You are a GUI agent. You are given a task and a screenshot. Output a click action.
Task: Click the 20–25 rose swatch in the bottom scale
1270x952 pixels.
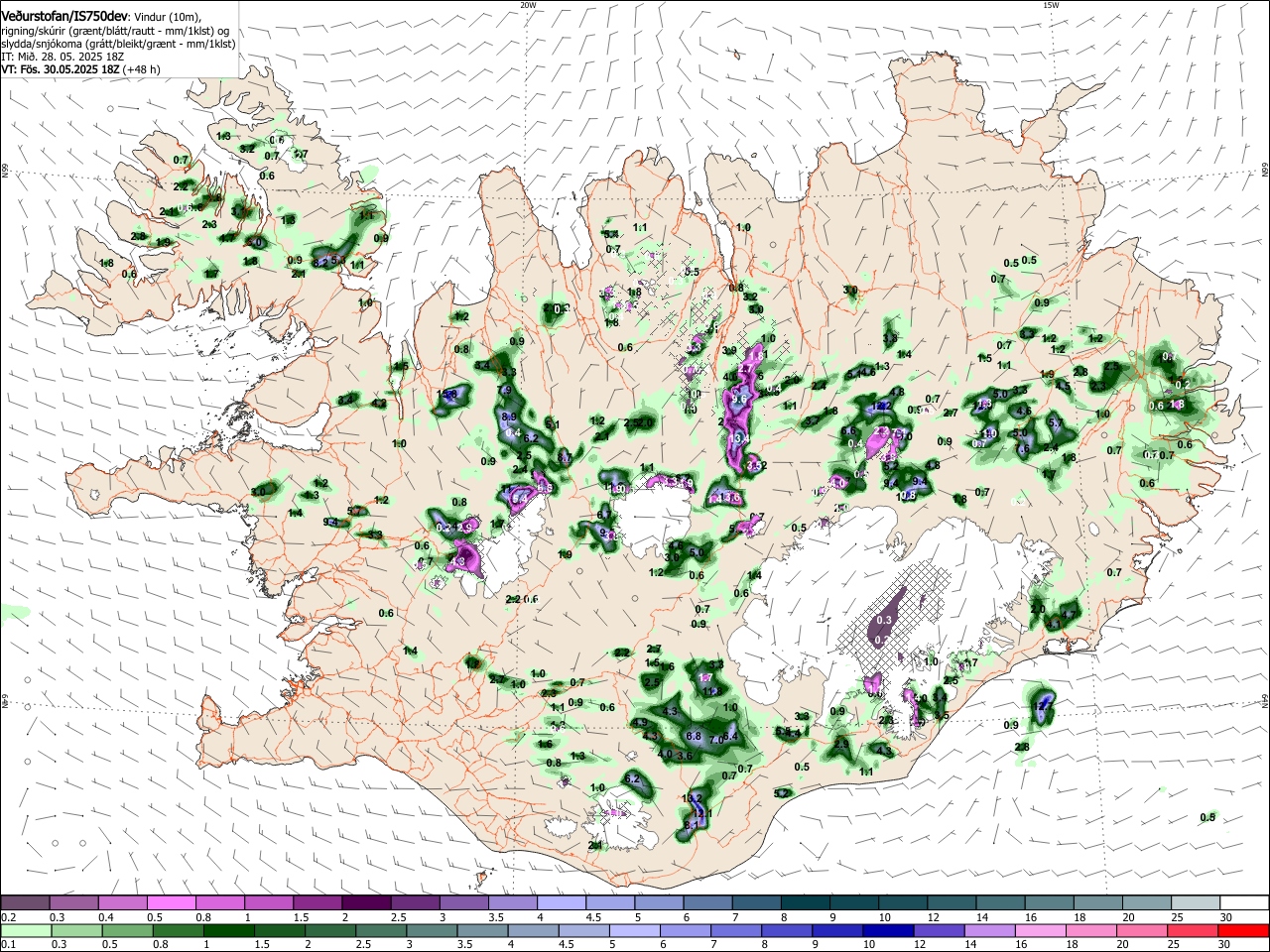[x=1144, y=930]
